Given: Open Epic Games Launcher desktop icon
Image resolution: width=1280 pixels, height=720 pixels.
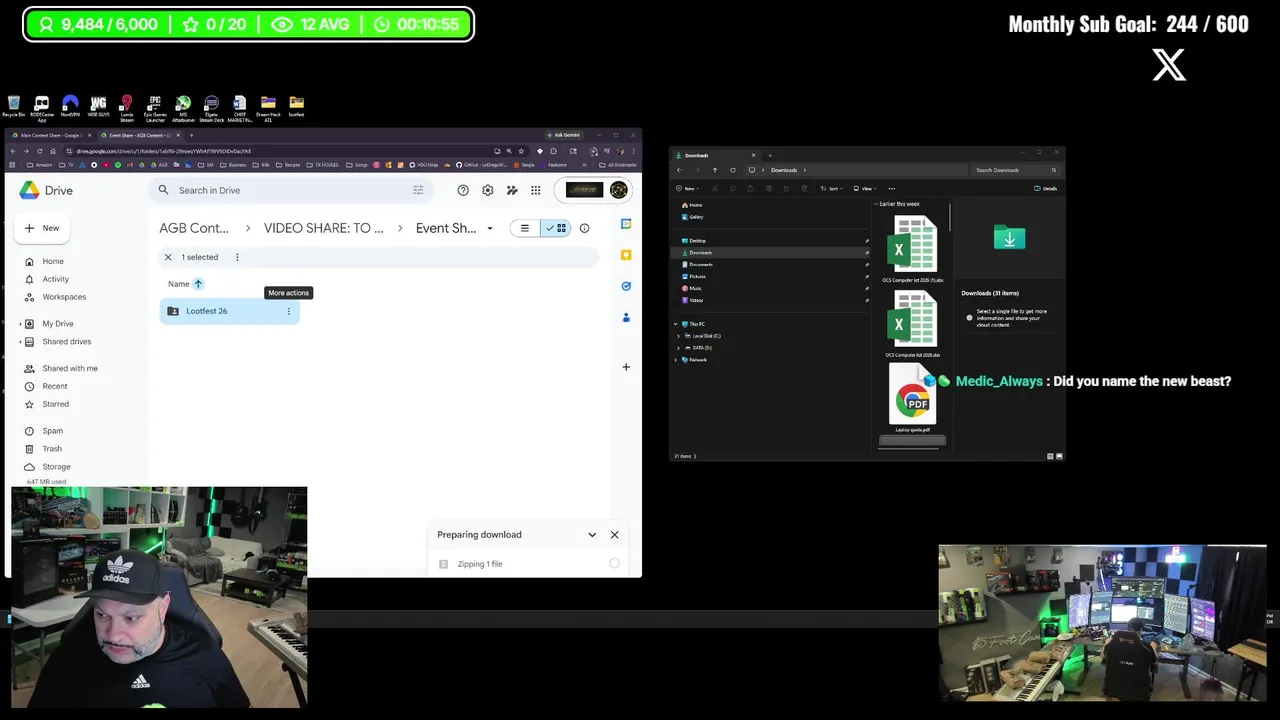Looking at the screenshot, I should 155,109.
